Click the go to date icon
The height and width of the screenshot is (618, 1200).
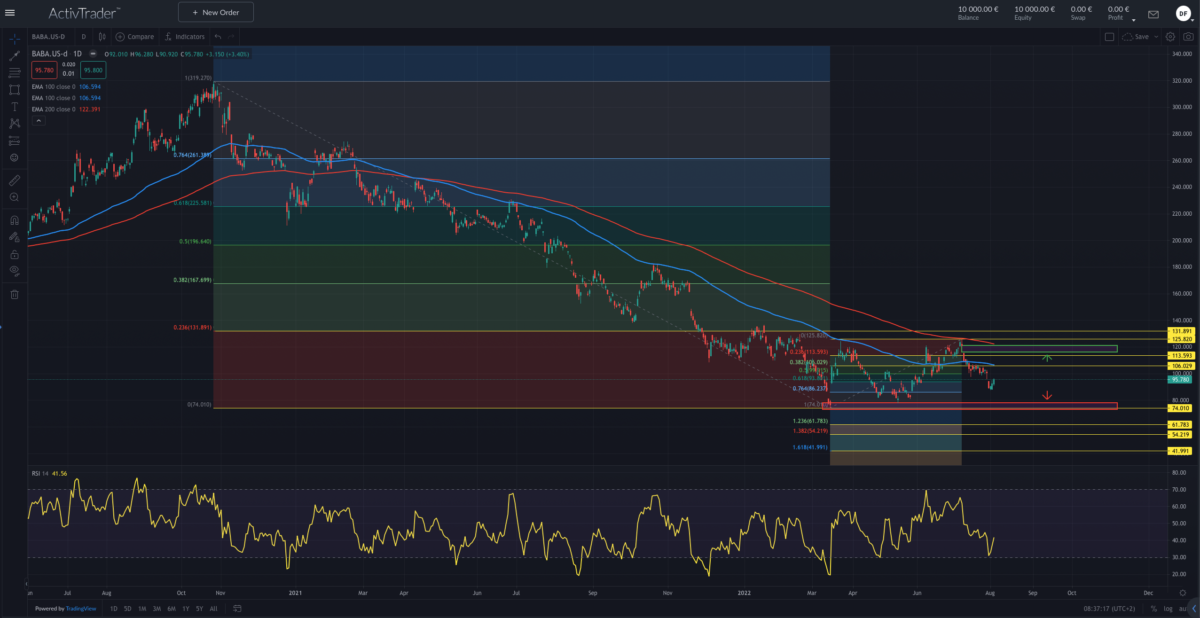pyautogui.click(x=237, y=608)
